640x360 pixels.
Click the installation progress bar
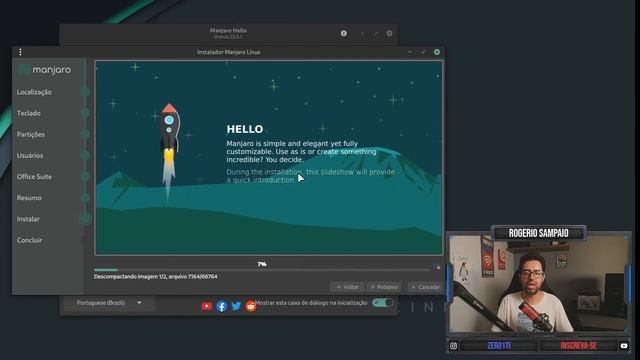262,270
